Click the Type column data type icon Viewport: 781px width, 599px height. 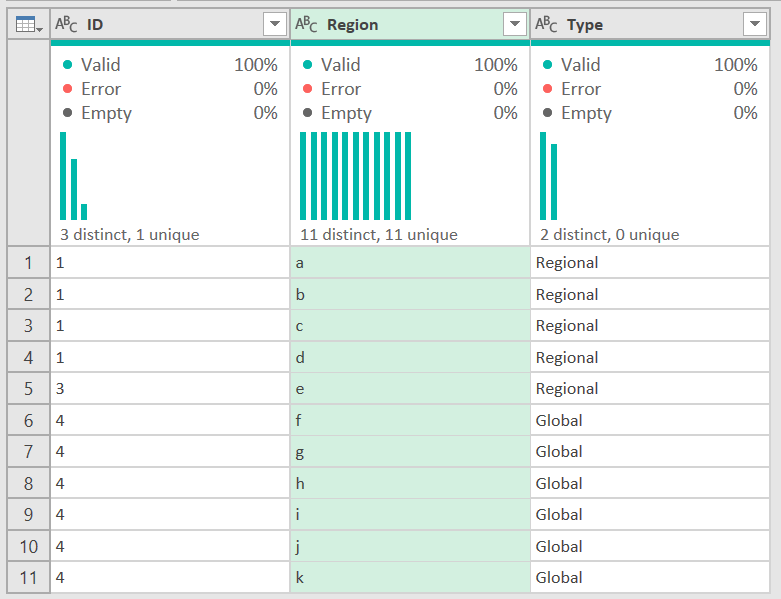pyautogui.click(x=546, y=24)
